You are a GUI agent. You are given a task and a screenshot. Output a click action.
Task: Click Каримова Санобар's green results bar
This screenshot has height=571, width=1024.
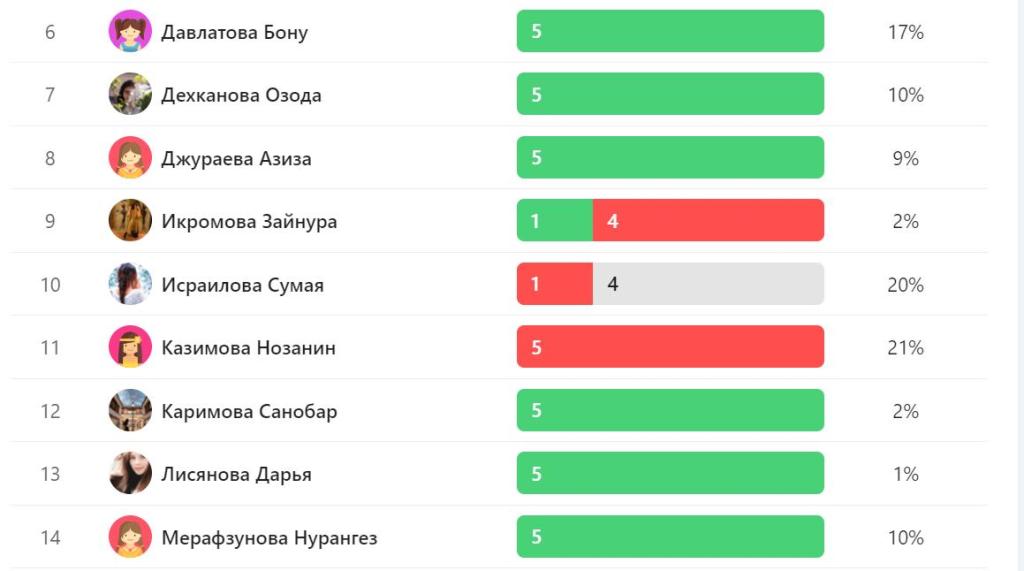tap(670, 411)
